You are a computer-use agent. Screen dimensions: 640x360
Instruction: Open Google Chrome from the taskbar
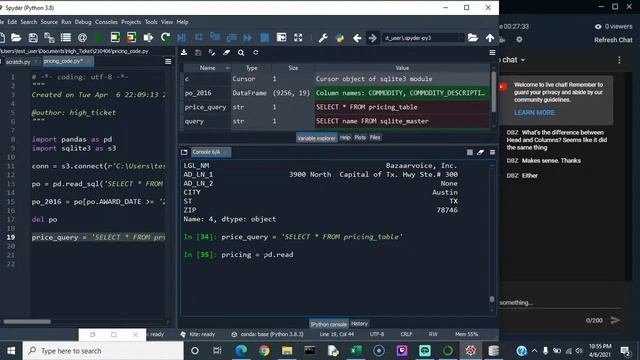264,351
